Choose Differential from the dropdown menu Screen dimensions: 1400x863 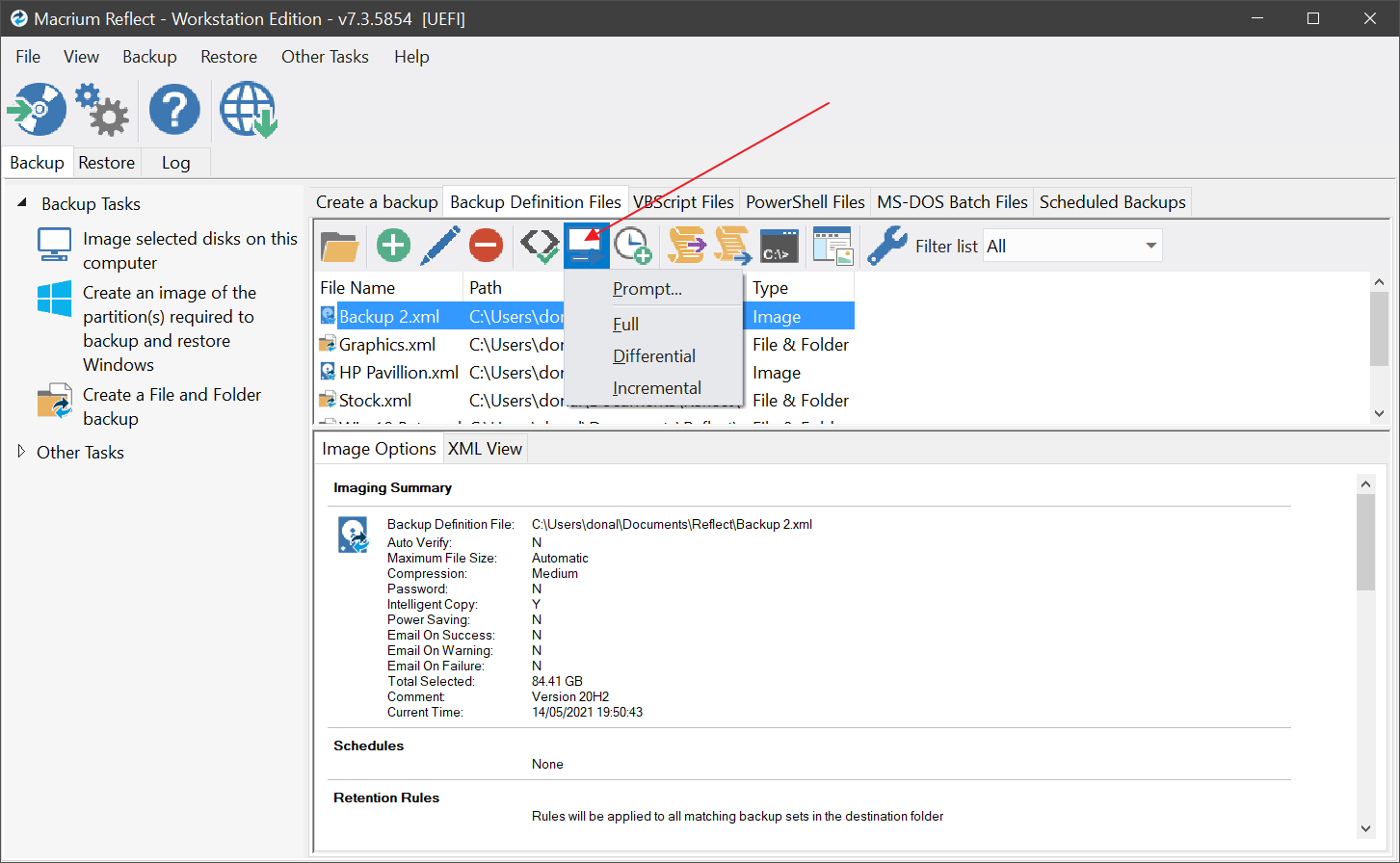point(653,356)
